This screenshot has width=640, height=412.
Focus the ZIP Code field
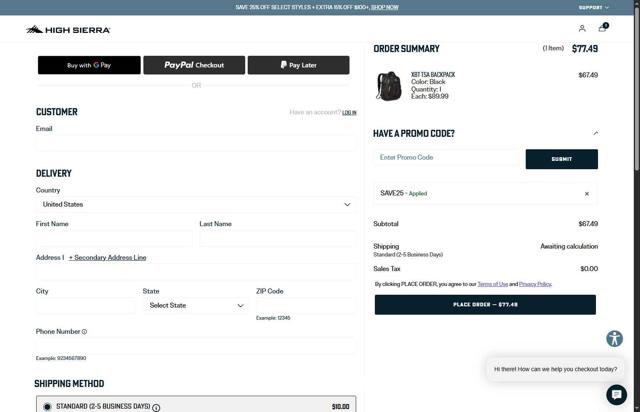[306, 305]
